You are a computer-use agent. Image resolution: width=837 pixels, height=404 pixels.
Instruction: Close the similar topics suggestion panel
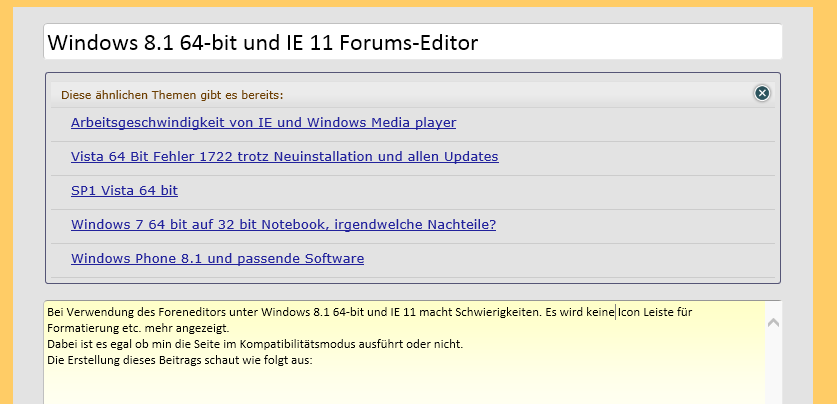tap(762, 93)
